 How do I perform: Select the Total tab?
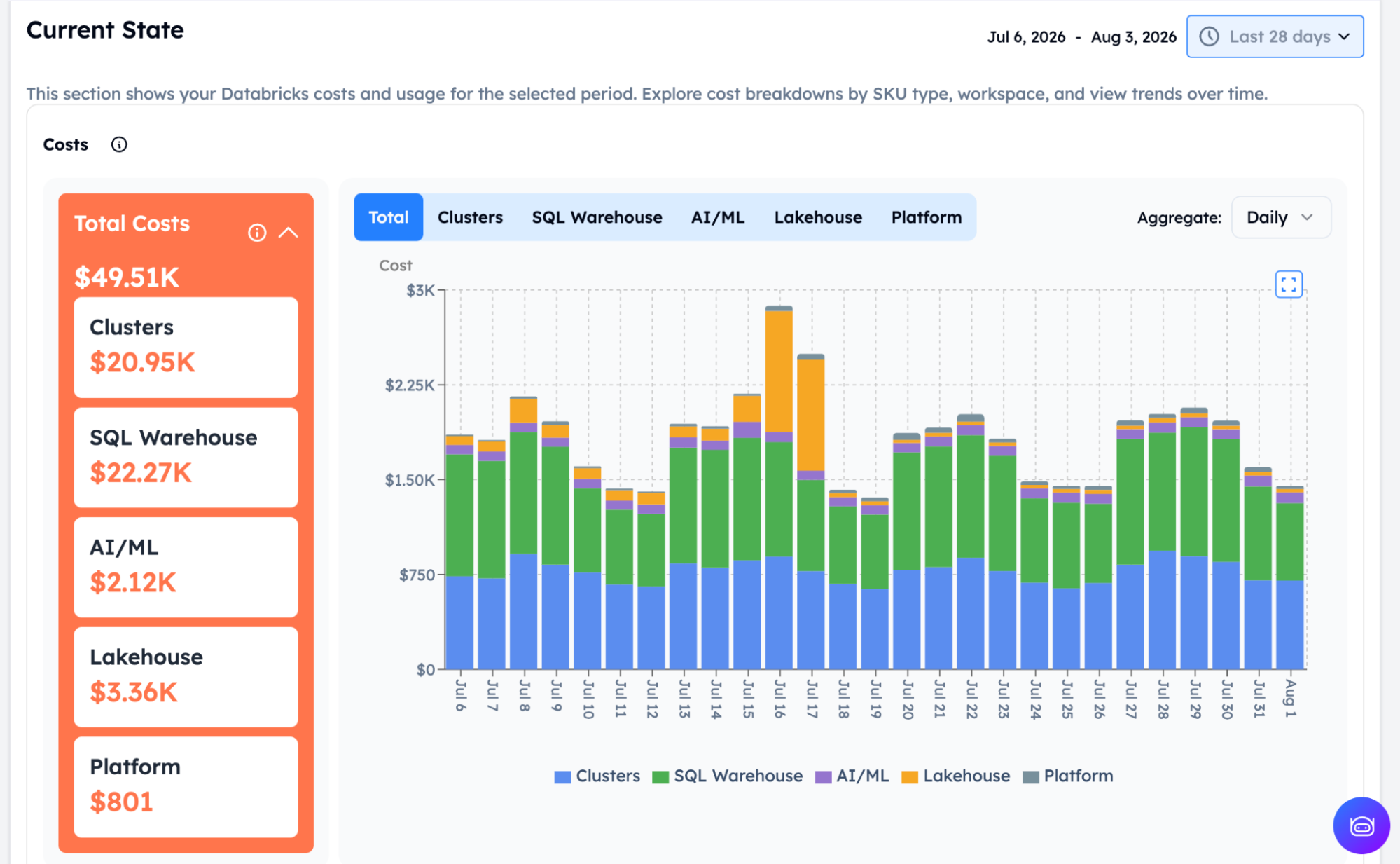389,217
